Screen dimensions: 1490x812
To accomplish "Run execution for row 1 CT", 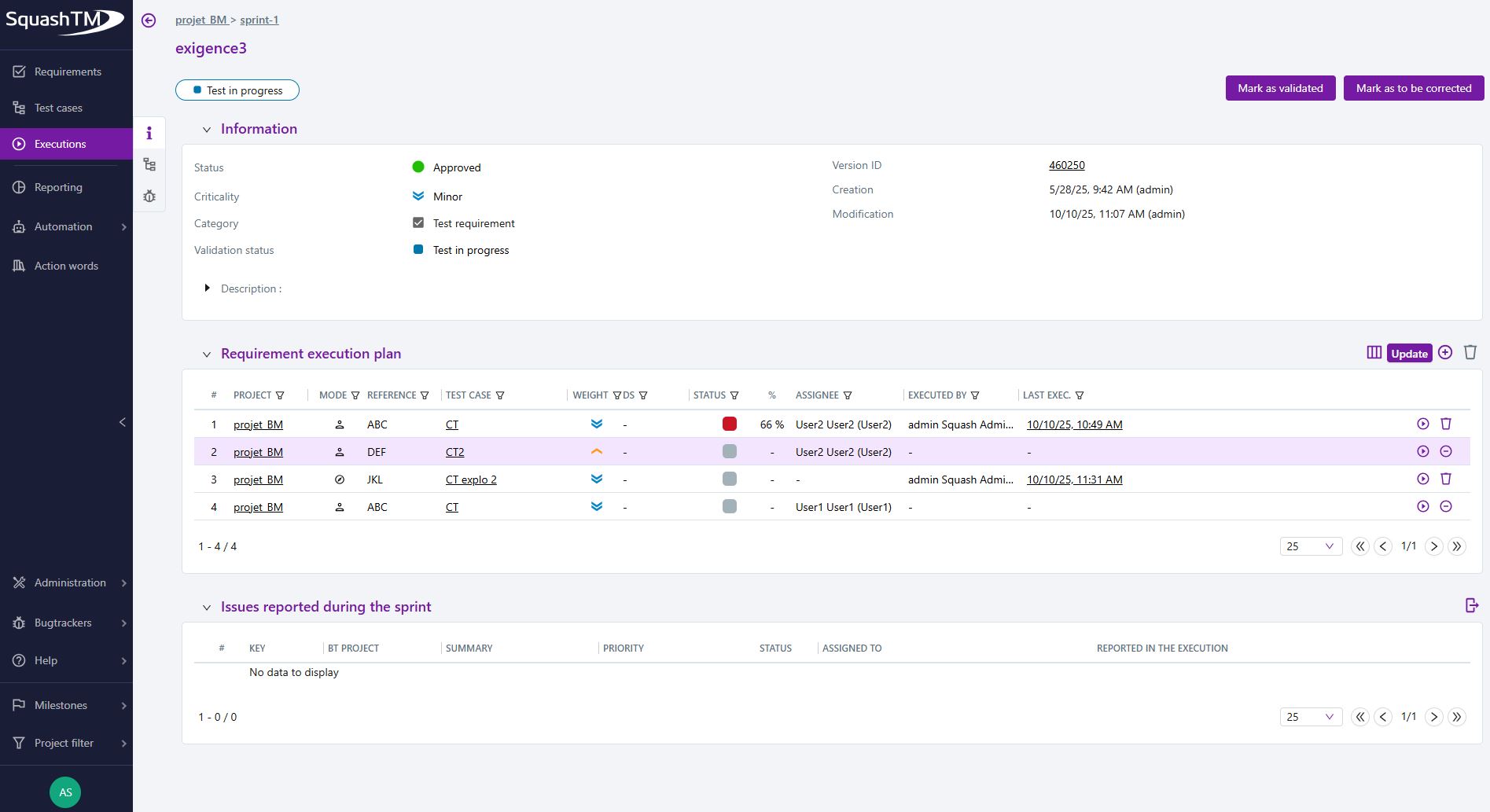I will tap(1422, 424).
